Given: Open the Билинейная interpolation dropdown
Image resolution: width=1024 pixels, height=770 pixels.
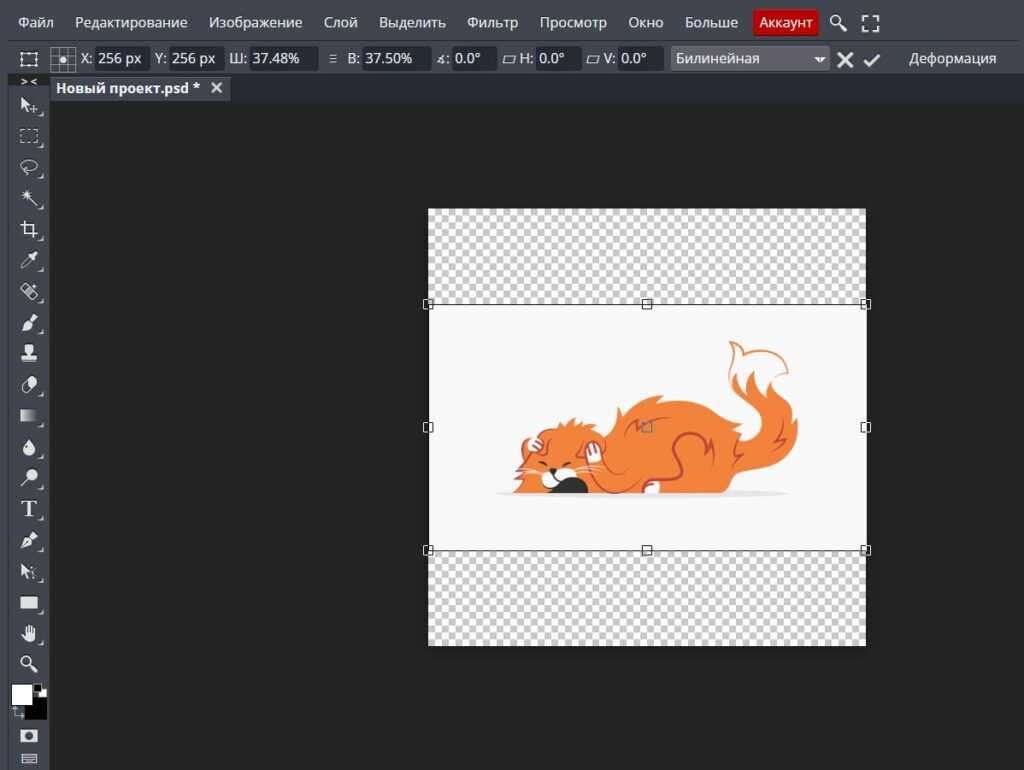Looking at the screenshot, I should pos(750,59).
